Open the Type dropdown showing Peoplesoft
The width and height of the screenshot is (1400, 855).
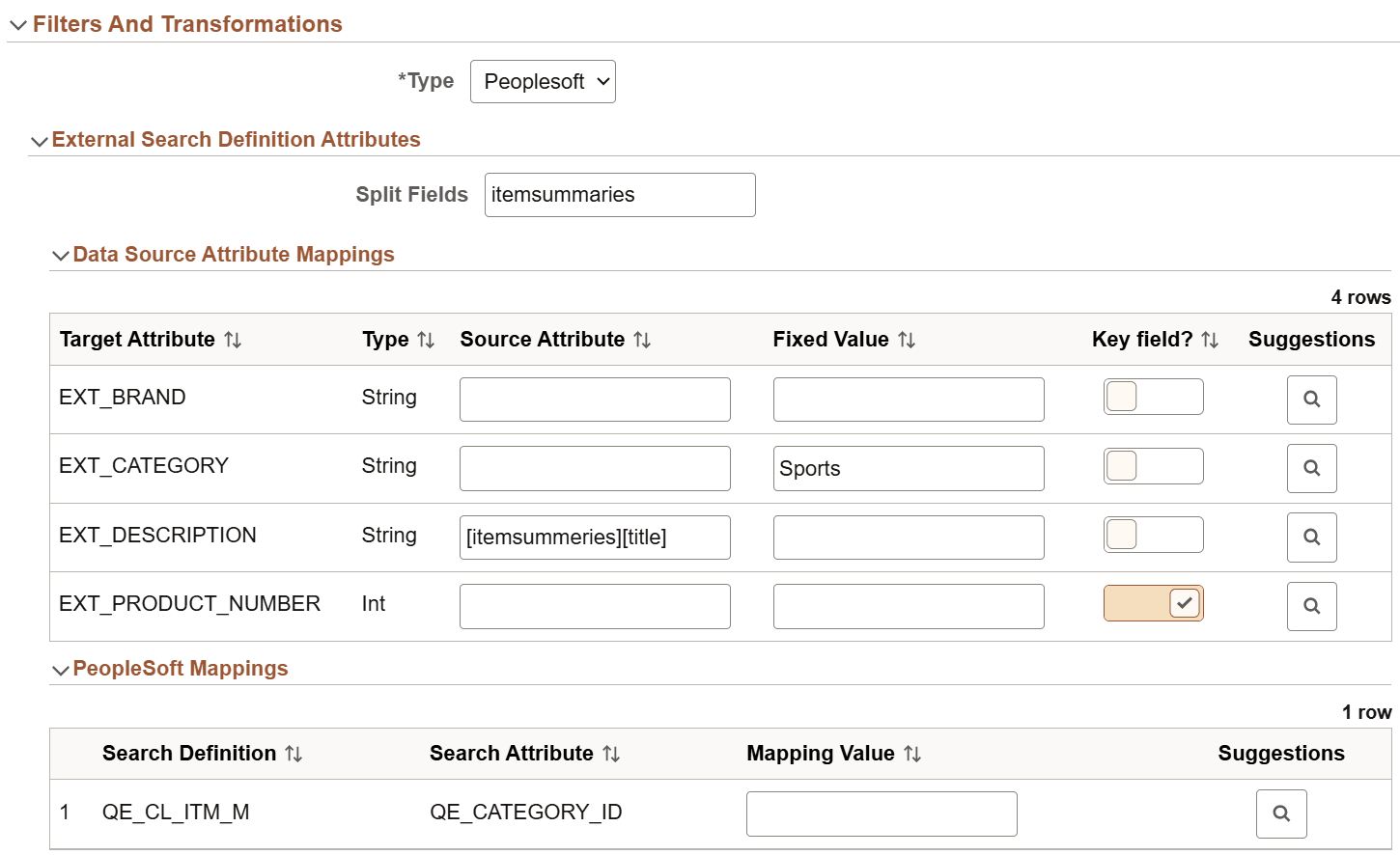(x=543, y=82)
